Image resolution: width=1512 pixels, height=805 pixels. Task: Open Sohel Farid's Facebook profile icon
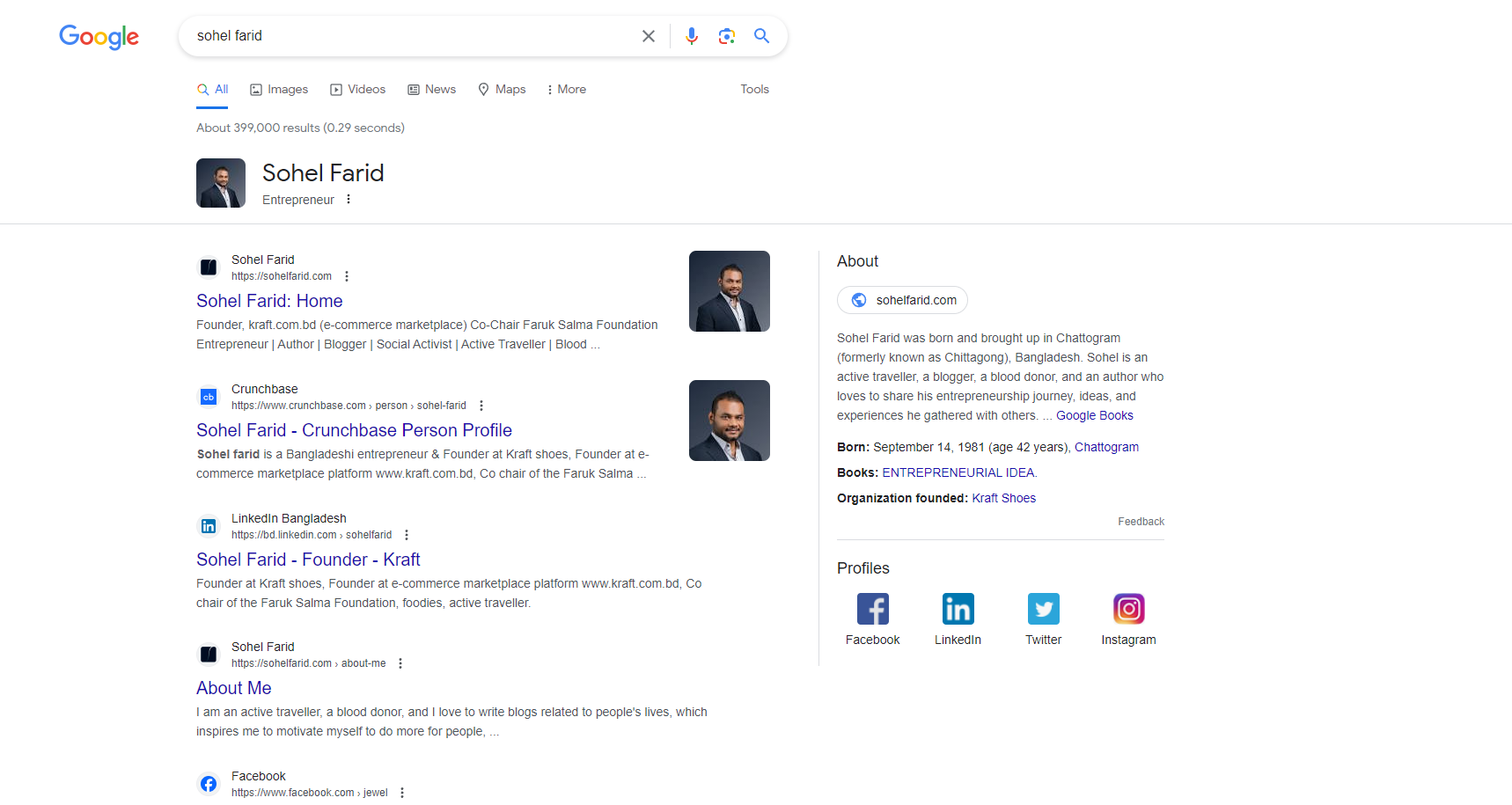point(872,608)
